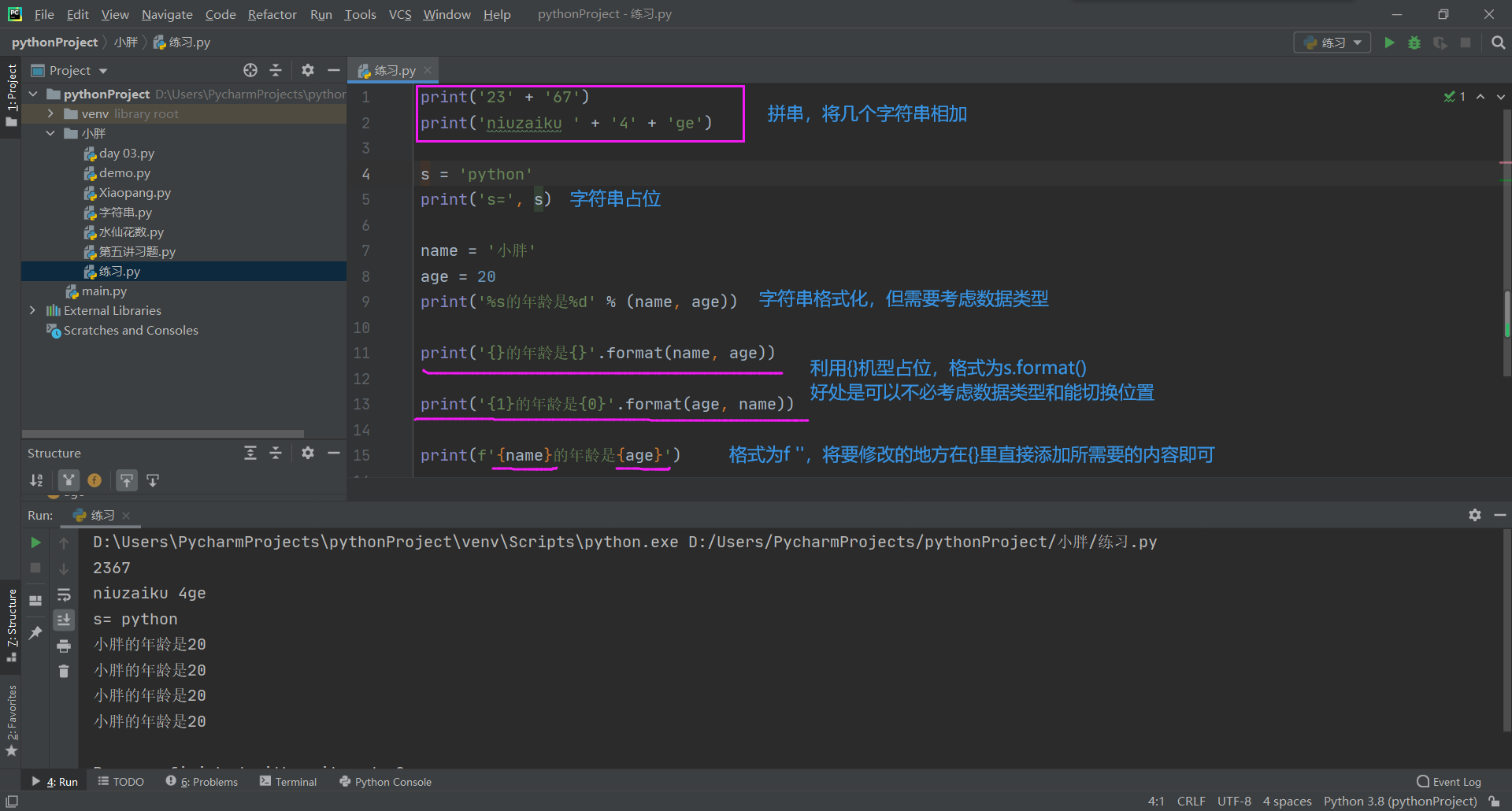Click the Stop button in top toolbar
Screen dimensions: 1512x811
click(1466, 43)
